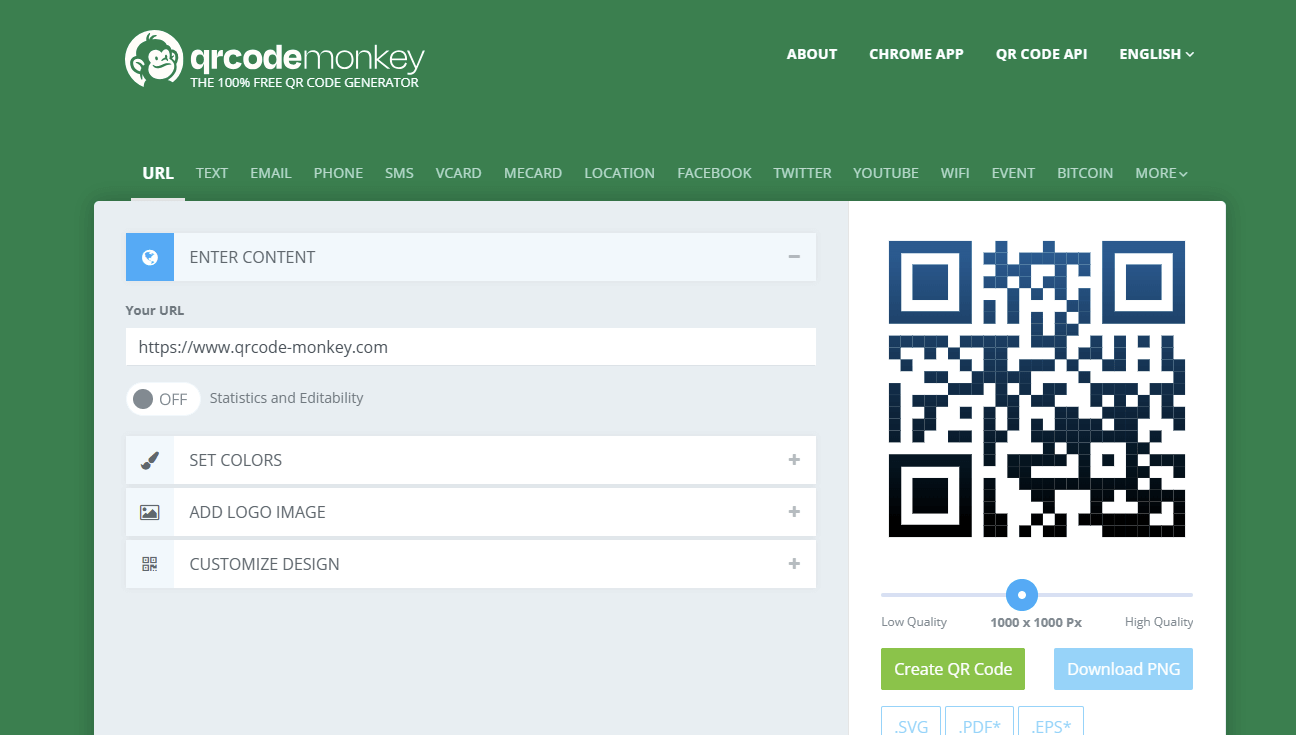This screenshot has height=735, width=1296.
Task: Open the Chrome App link
Action: click(916, 54)
